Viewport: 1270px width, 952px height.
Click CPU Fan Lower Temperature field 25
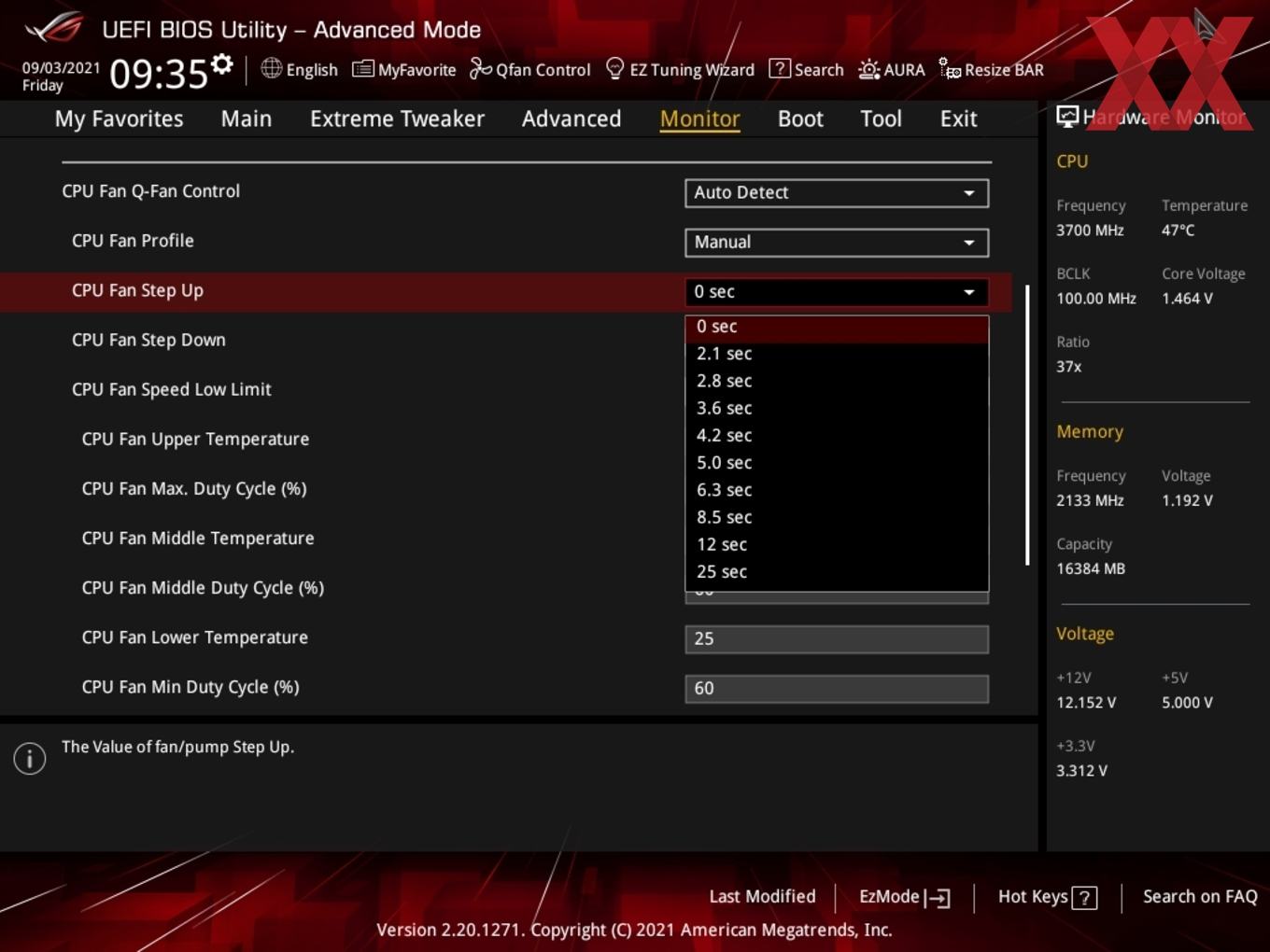pyautogui.click(x=837, y=638)
